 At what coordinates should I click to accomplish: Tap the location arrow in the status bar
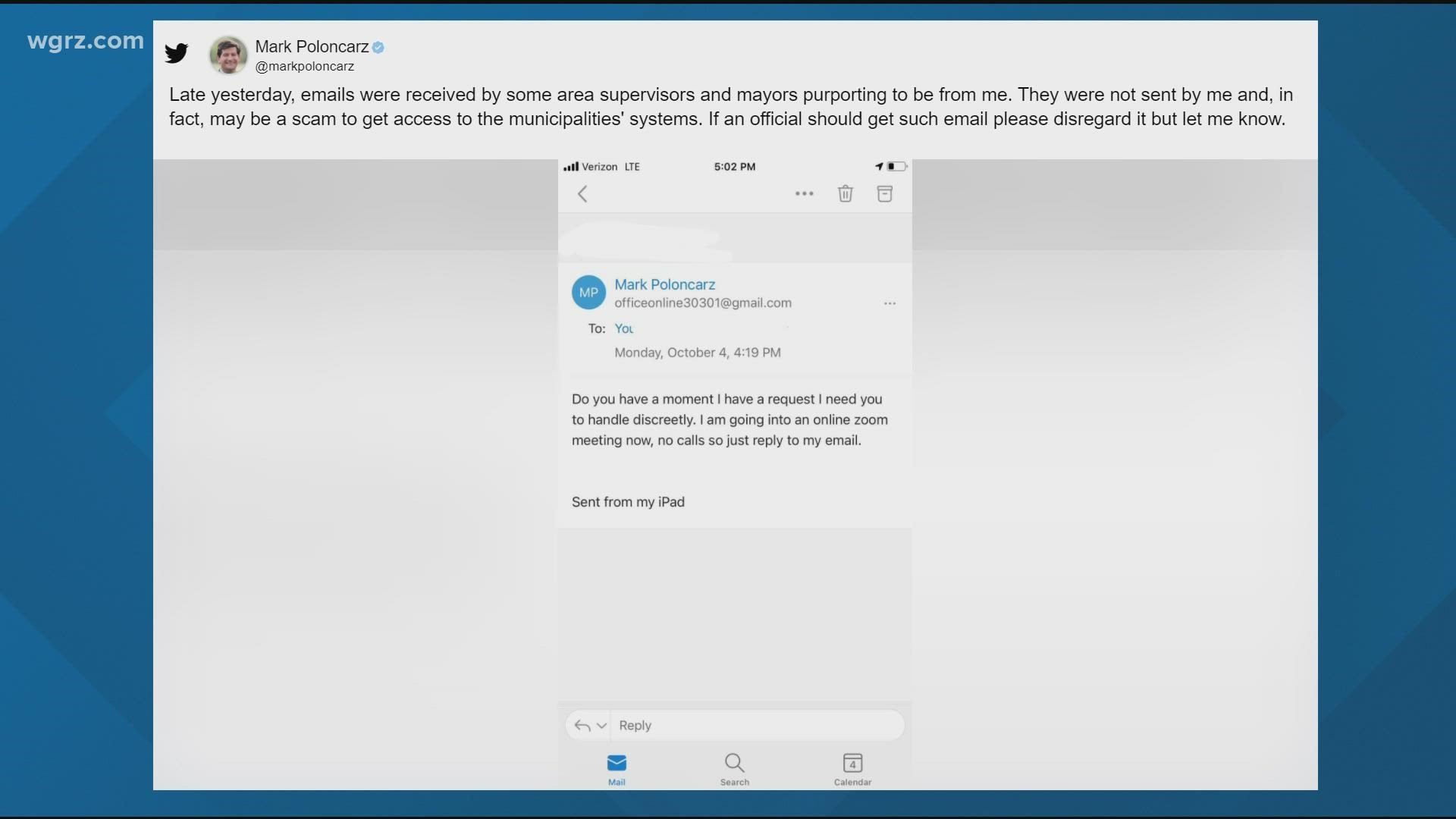tap(879, 166)
